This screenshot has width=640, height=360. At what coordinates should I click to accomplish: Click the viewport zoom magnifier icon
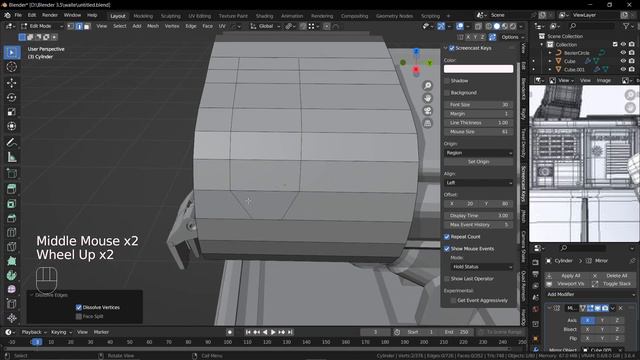(x=427, y=85)
